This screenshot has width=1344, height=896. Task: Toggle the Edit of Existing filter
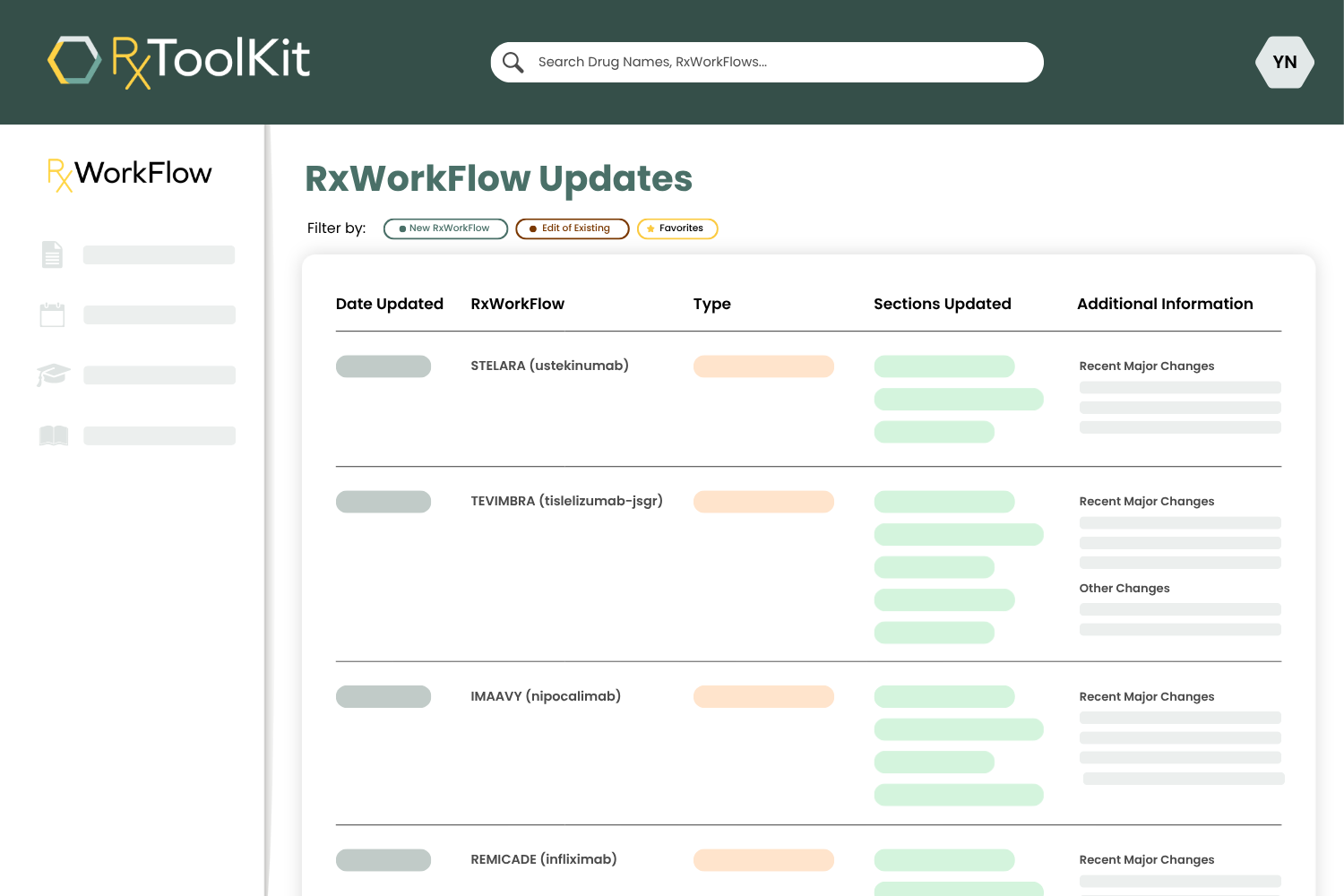tap(573, 228)
